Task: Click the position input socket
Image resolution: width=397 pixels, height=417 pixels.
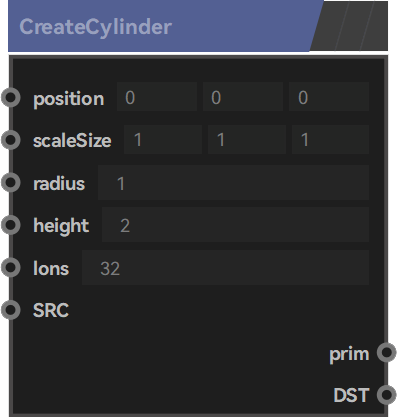Action: 11,97
